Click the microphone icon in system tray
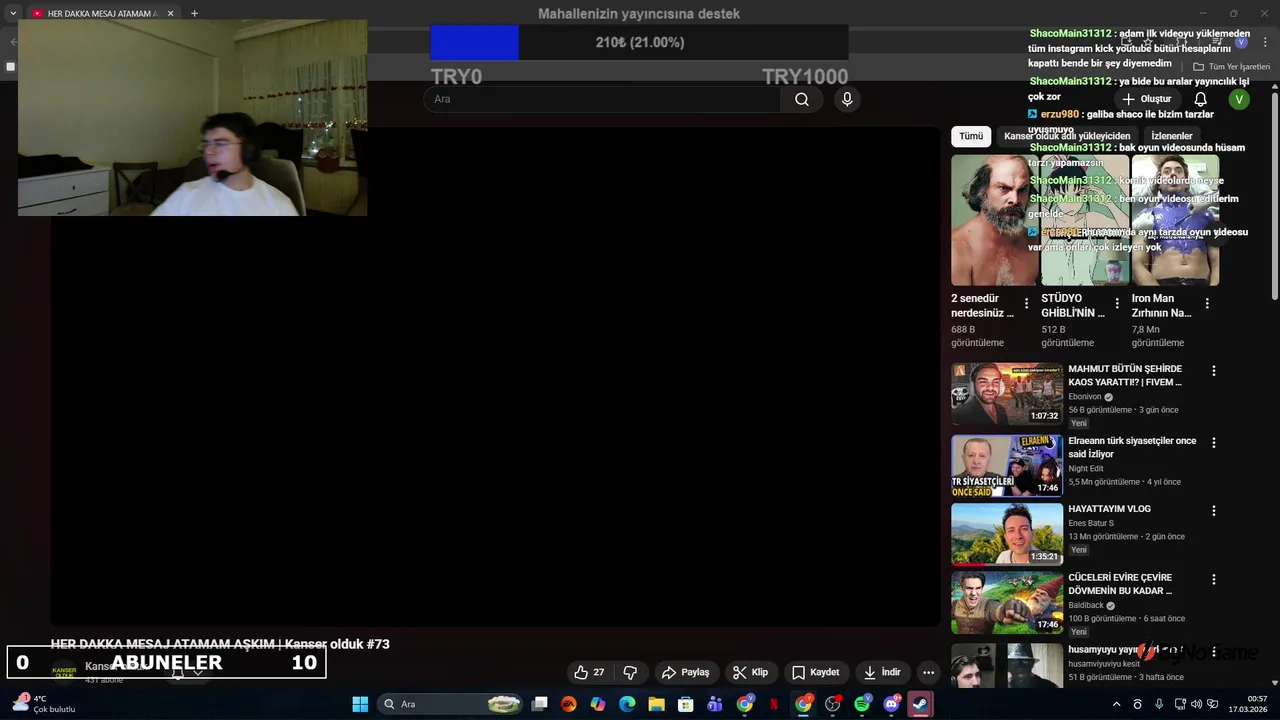The width and height of the screenshot is (1280, 720). [x=1159, y=704]
